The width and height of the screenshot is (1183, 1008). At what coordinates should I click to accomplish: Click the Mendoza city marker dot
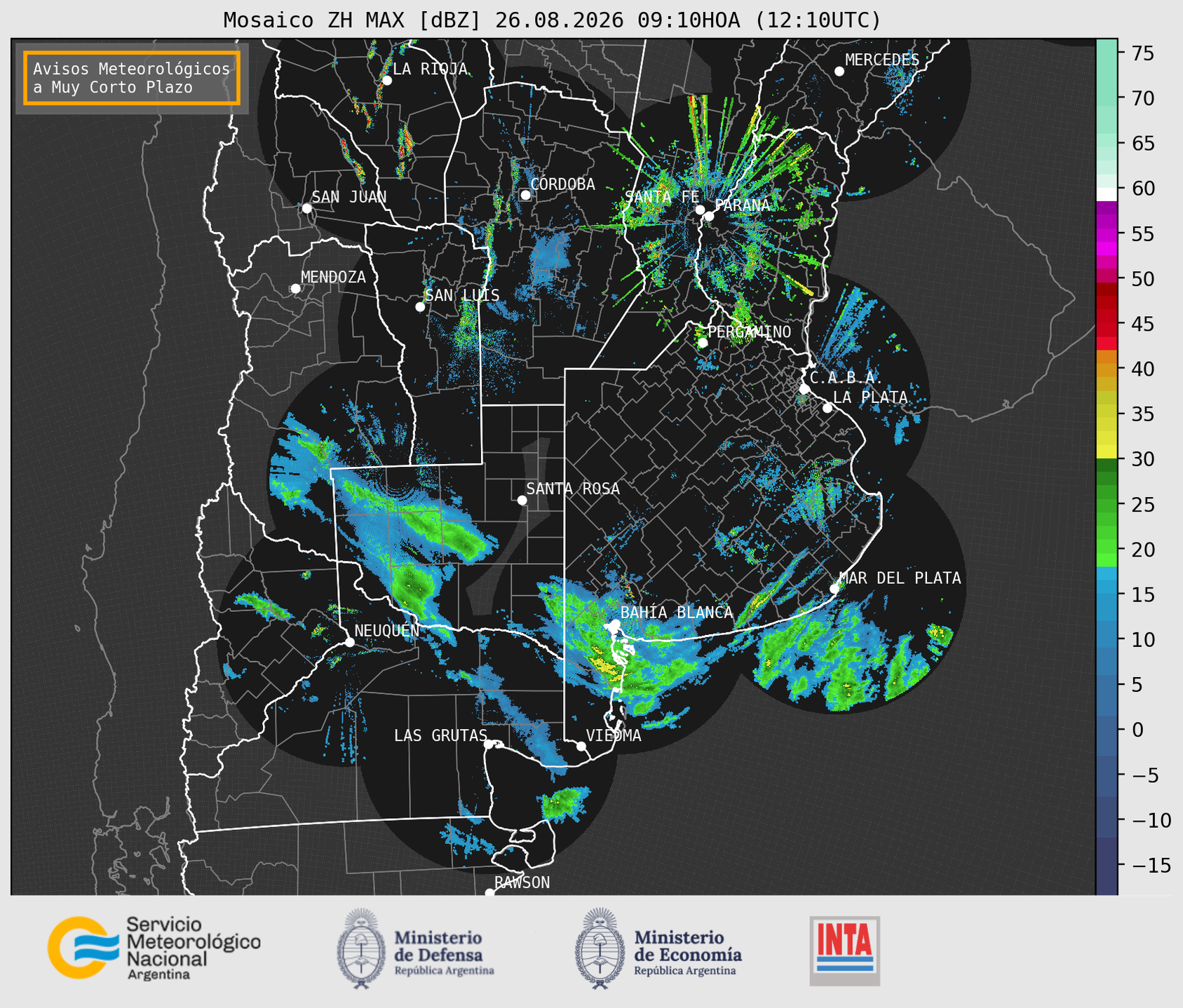point(295,289)
